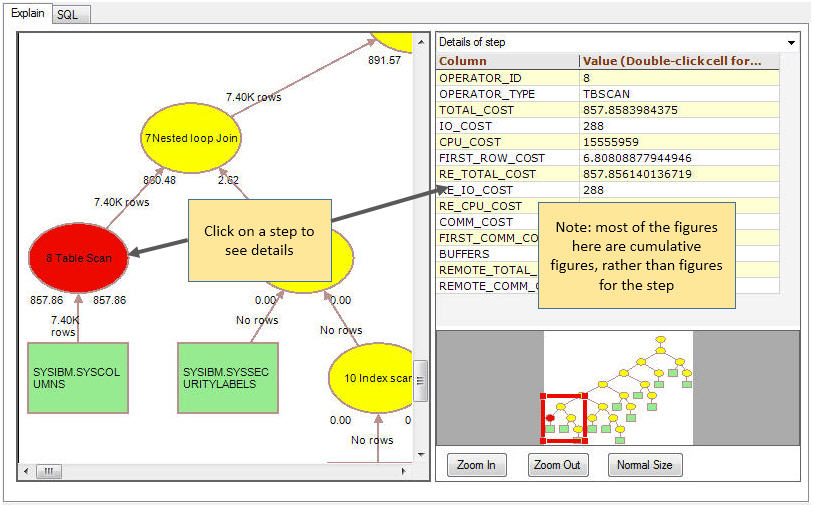Click the Zoom In button
Image resolution: width=814 pixels, height=505 pixels.
476,465
